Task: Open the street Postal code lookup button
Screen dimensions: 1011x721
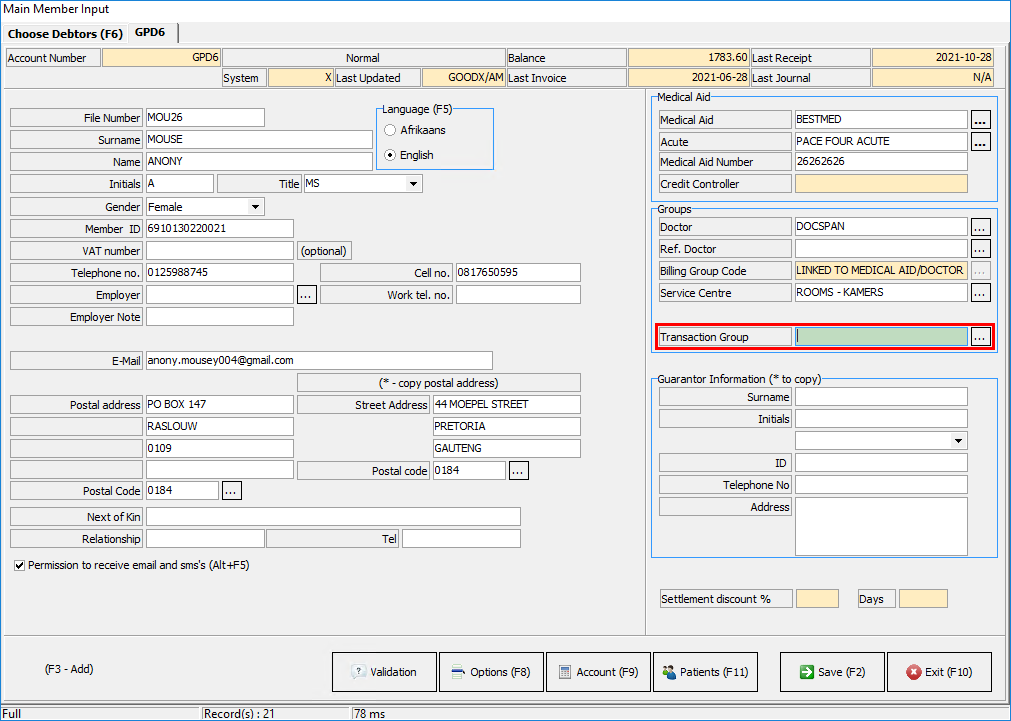Action: coord(518,471)
